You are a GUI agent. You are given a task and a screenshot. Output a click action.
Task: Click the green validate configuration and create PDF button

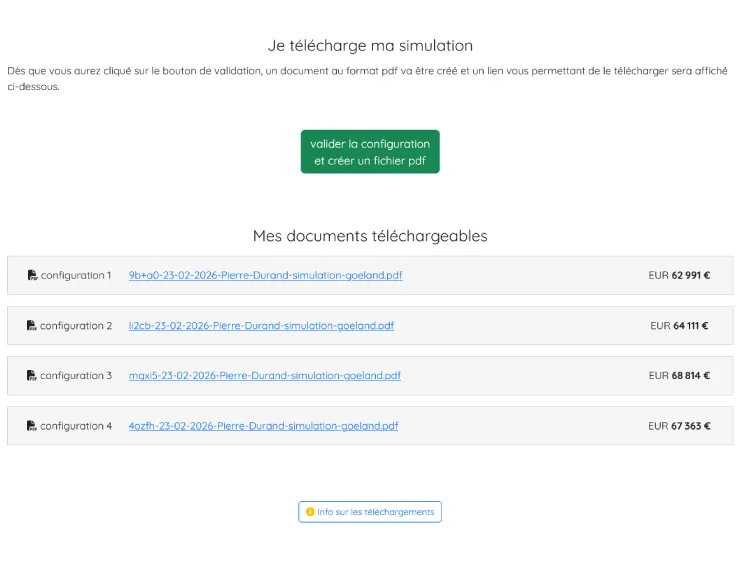pyautogui.click(x=369, y=152)
